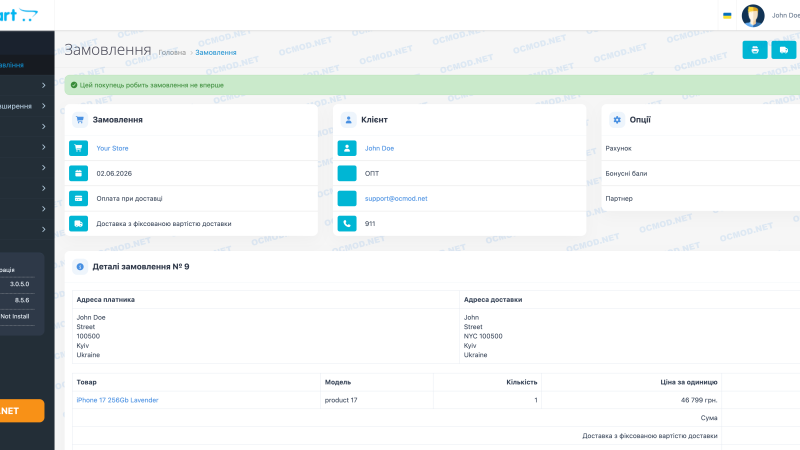Click the phone icon beside 911
The image size is (800, 450).
[x=347, y=223]
